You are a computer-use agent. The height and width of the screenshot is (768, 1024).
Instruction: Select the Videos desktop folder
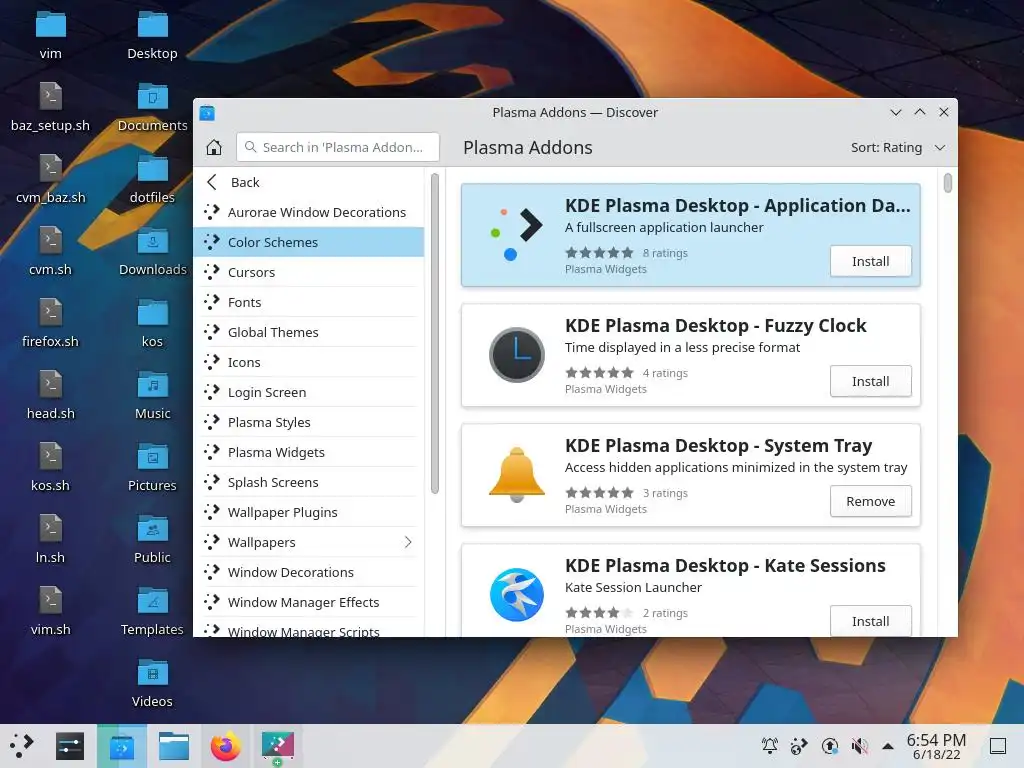click(152, 682)
